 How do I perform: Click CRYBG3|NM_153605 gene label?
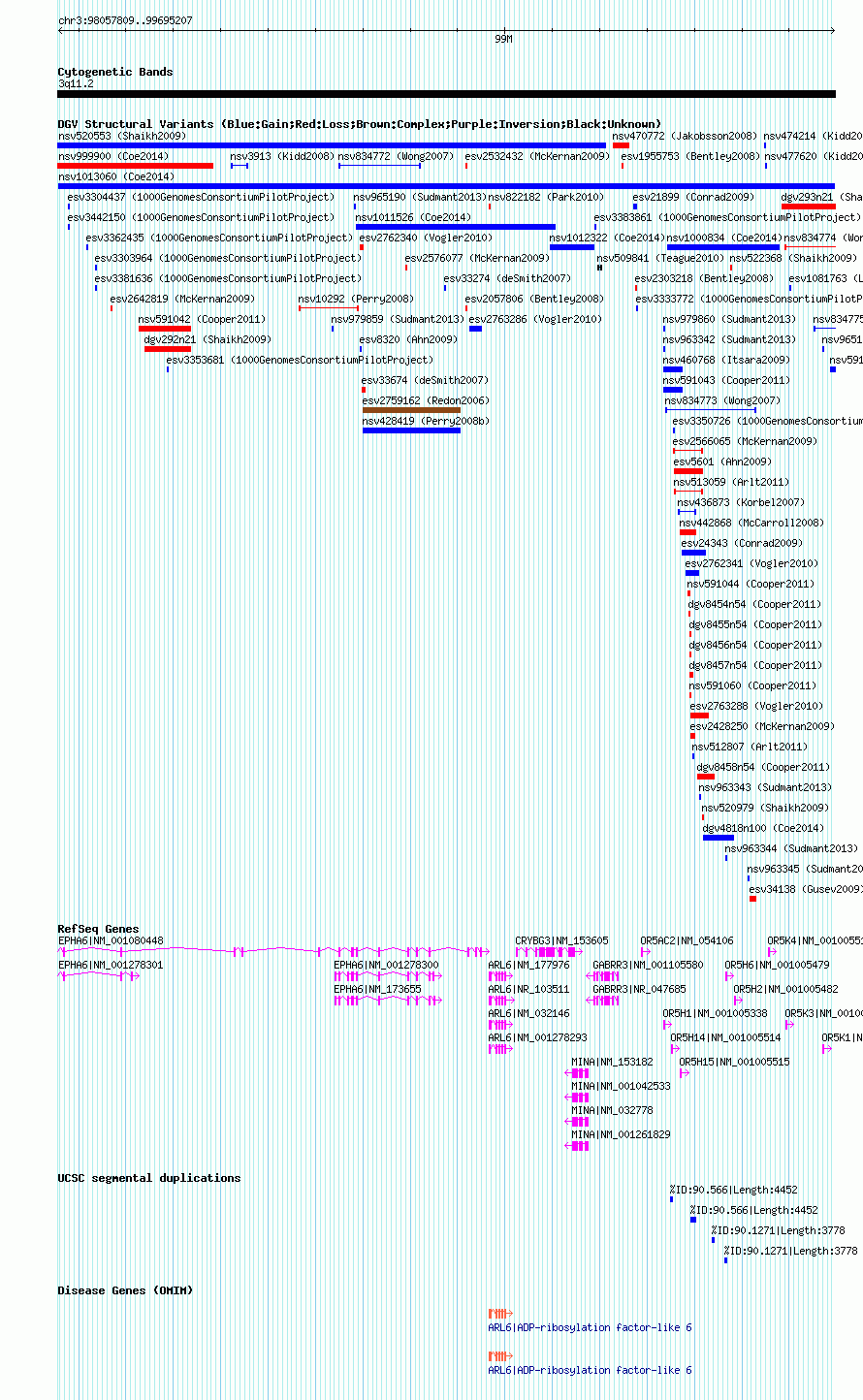pyautogui.click(x=561, y=940)
